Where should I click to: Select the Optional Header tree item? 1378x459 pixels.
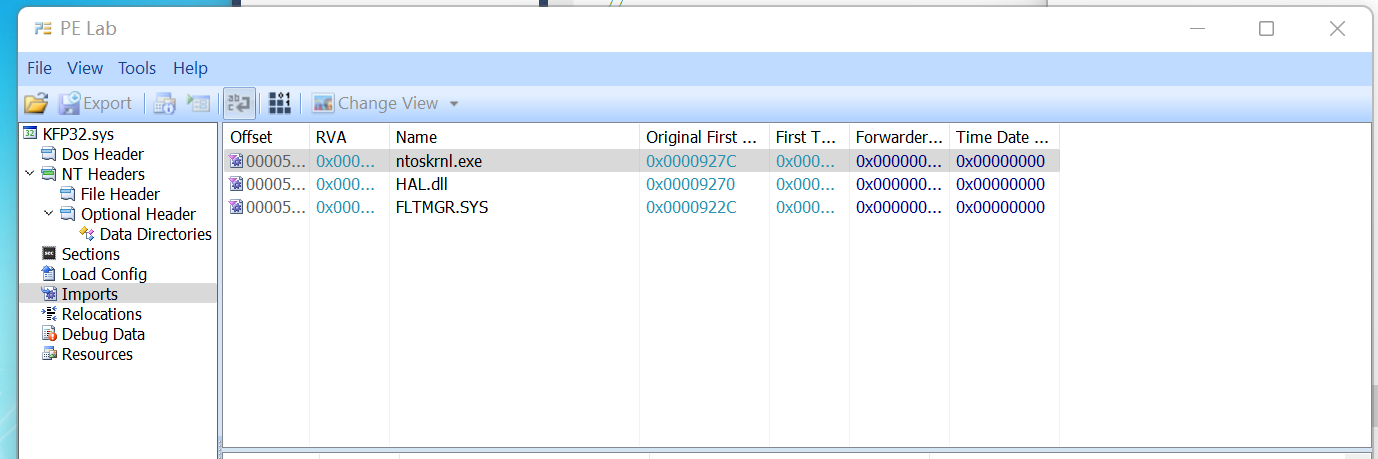click(x=138, y=214)
